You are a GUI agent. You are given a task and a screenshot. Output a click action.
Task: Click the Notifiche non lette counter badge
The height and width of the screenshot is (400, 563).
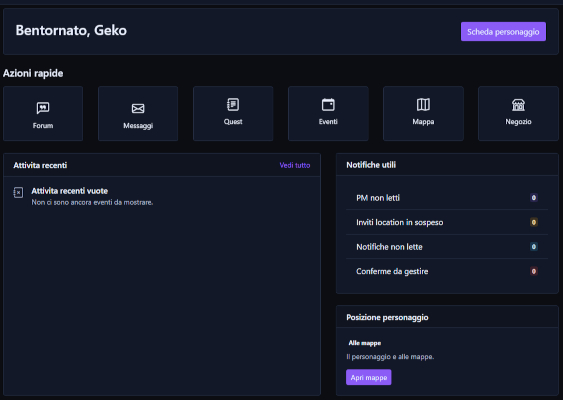coord(534,247)
